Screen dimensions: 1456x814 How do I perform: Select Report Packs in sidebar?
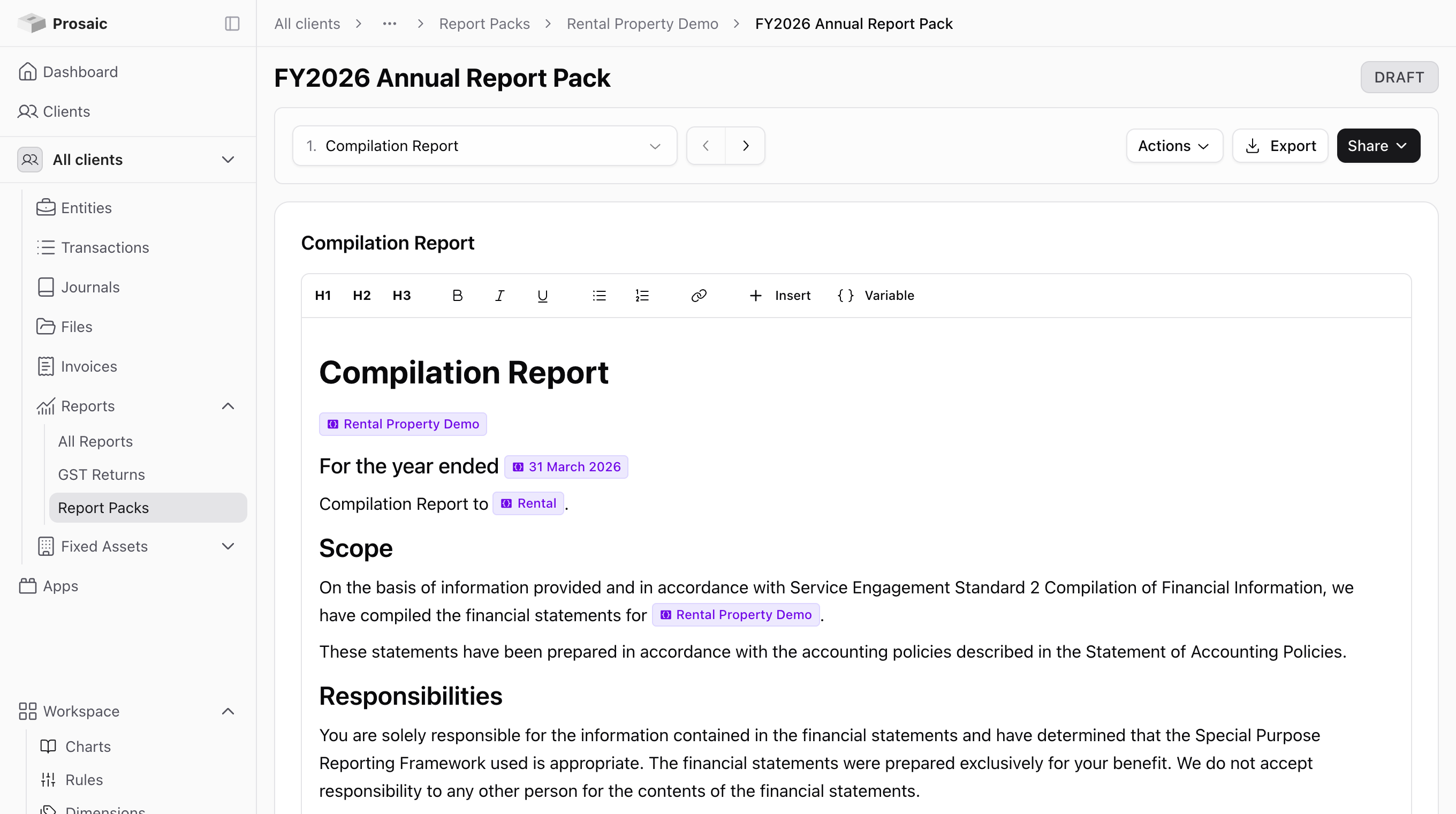click(148, 508)
